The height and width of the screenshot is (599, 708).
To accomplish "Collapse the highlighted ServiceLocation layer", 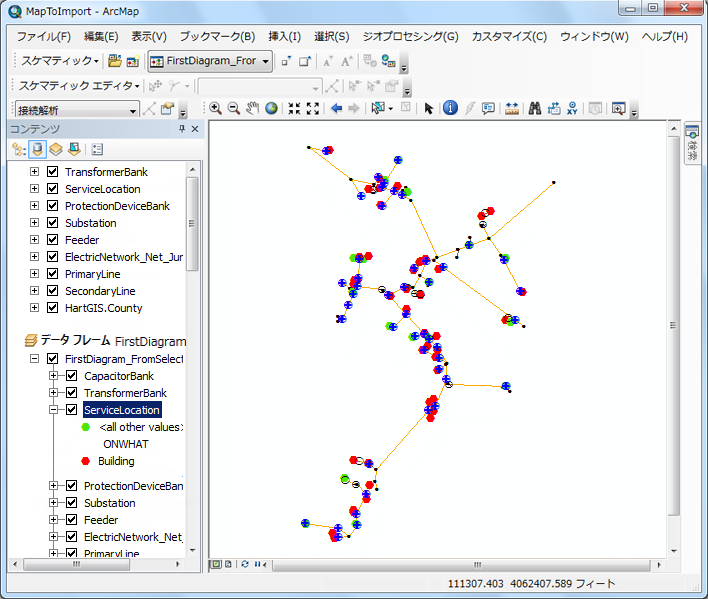I will (x=53, y=410).
